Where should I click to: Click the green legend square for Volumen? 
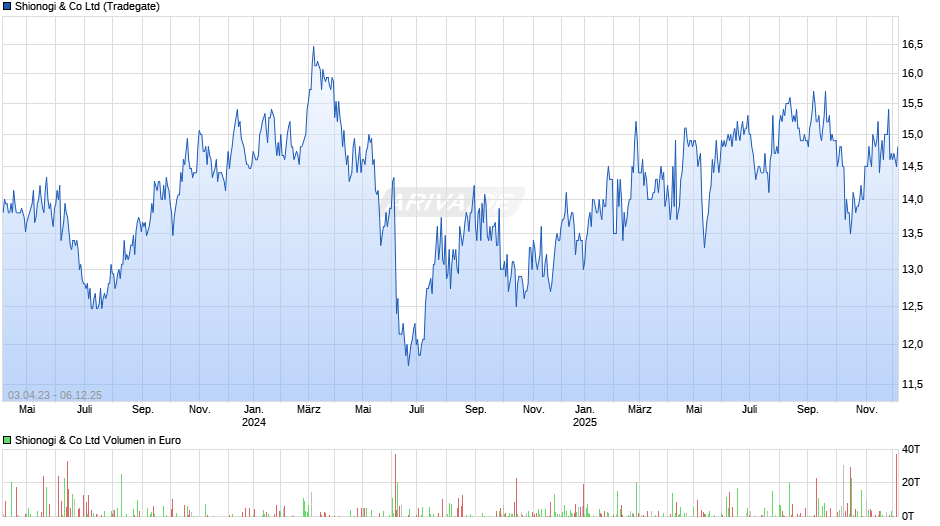pos(7,440)
